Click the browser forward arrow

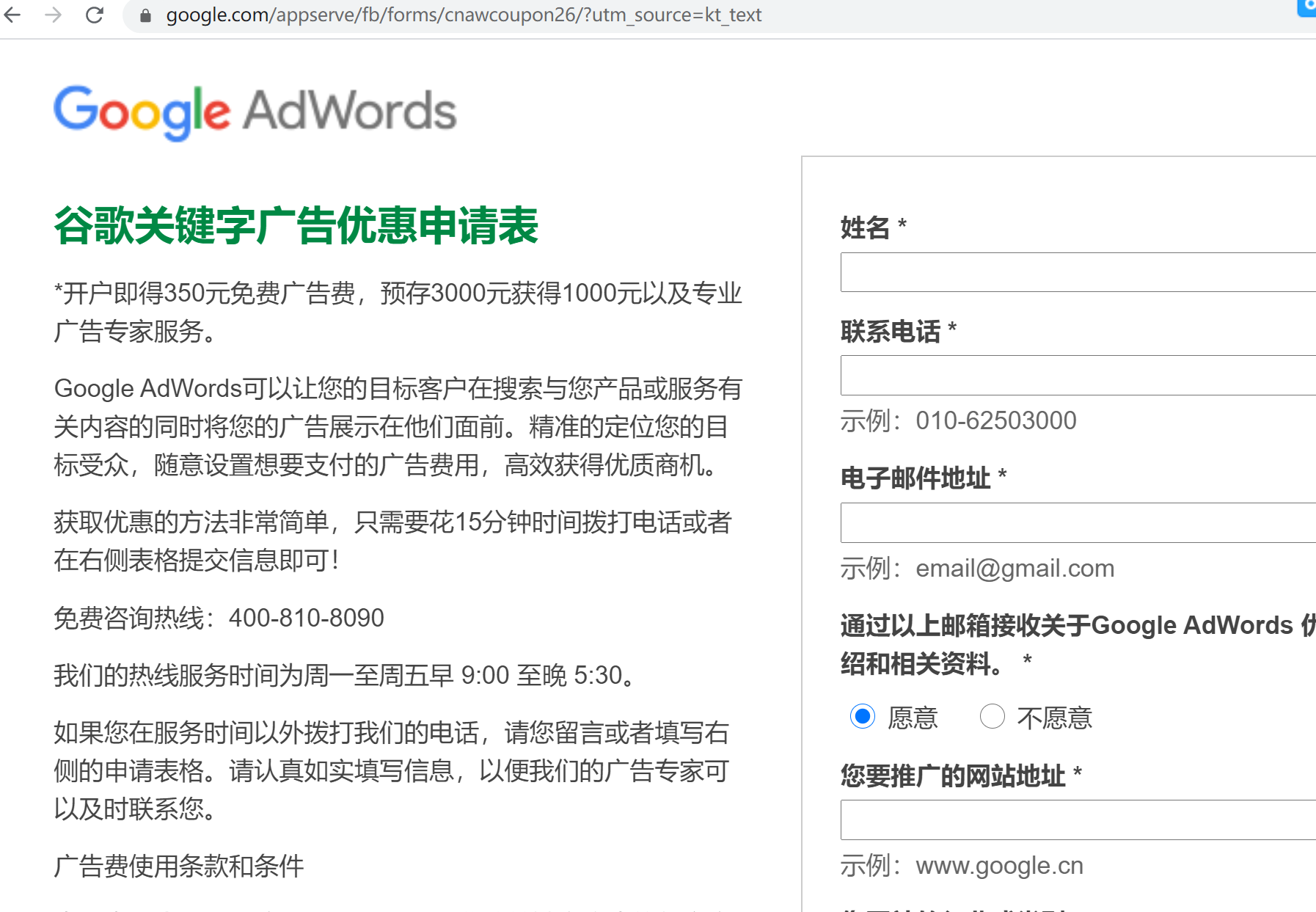[54, 15]
